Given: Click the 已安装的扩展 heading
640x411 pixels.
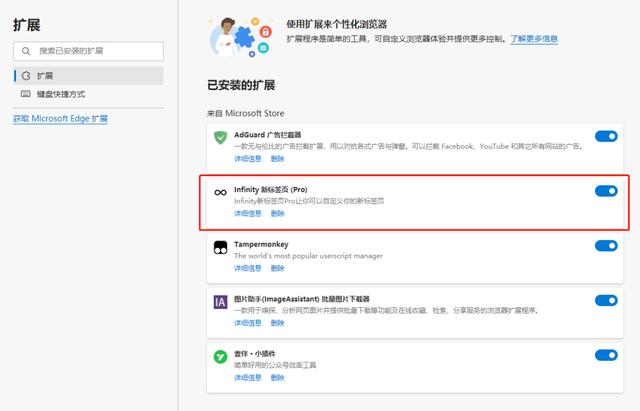Looking at the screenshot, I should [x=241, y=85].
